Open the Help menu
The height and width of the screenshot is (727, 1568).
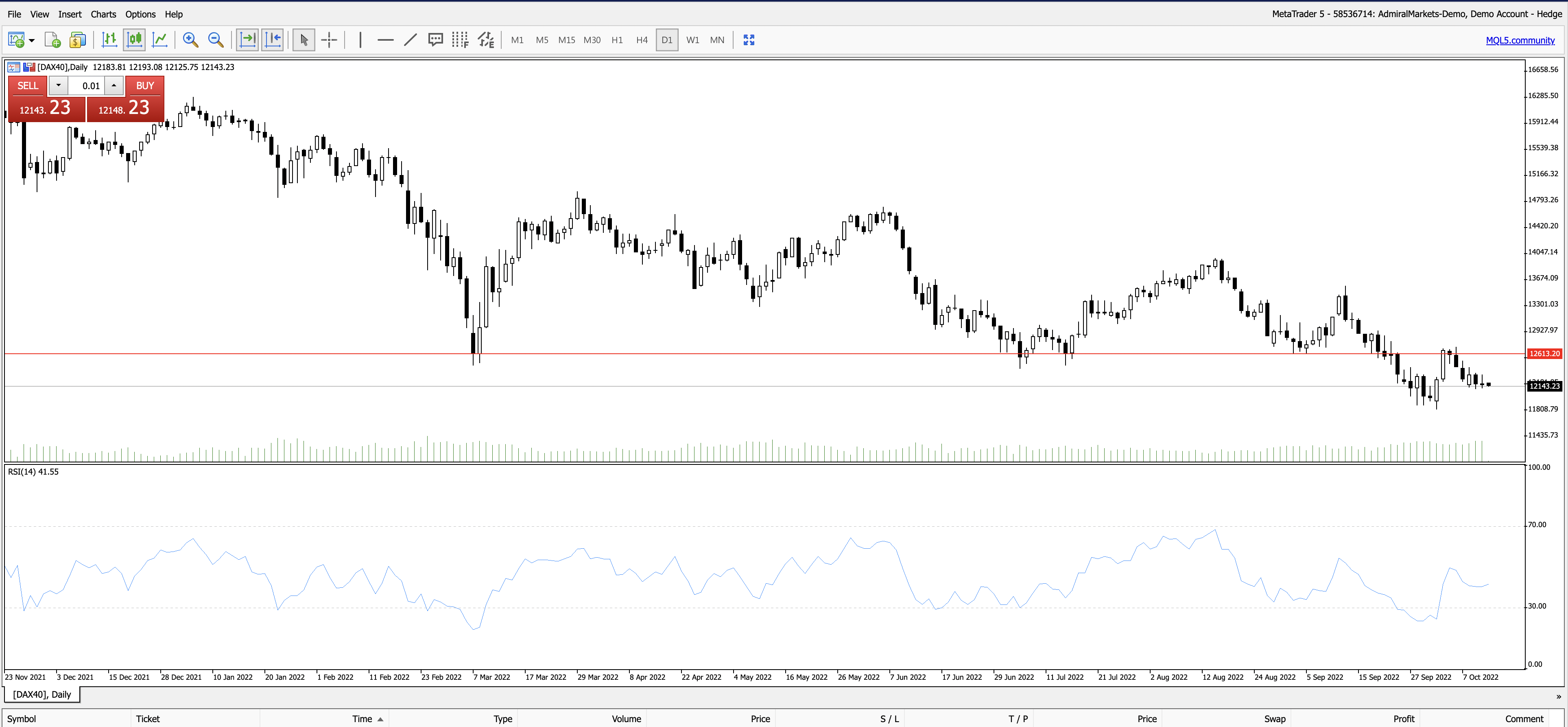(173, 14)
